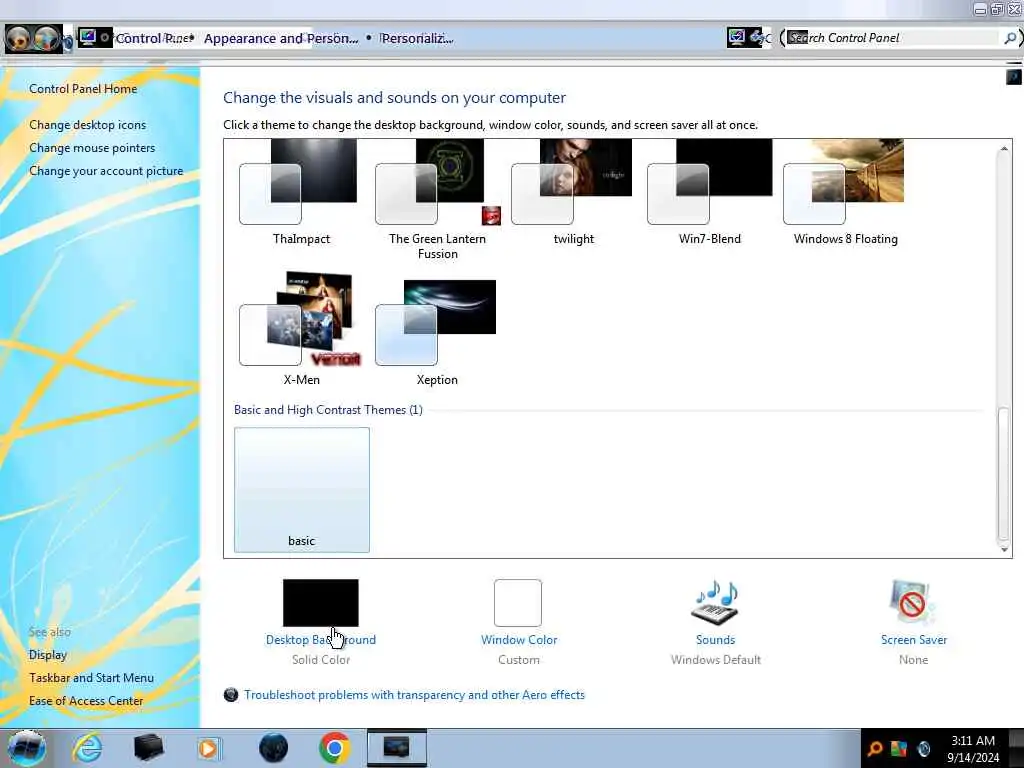Open Desktop Background settings icon
Image resolution: width=1024 pixels, height=768 pixels.
[321, 603]
